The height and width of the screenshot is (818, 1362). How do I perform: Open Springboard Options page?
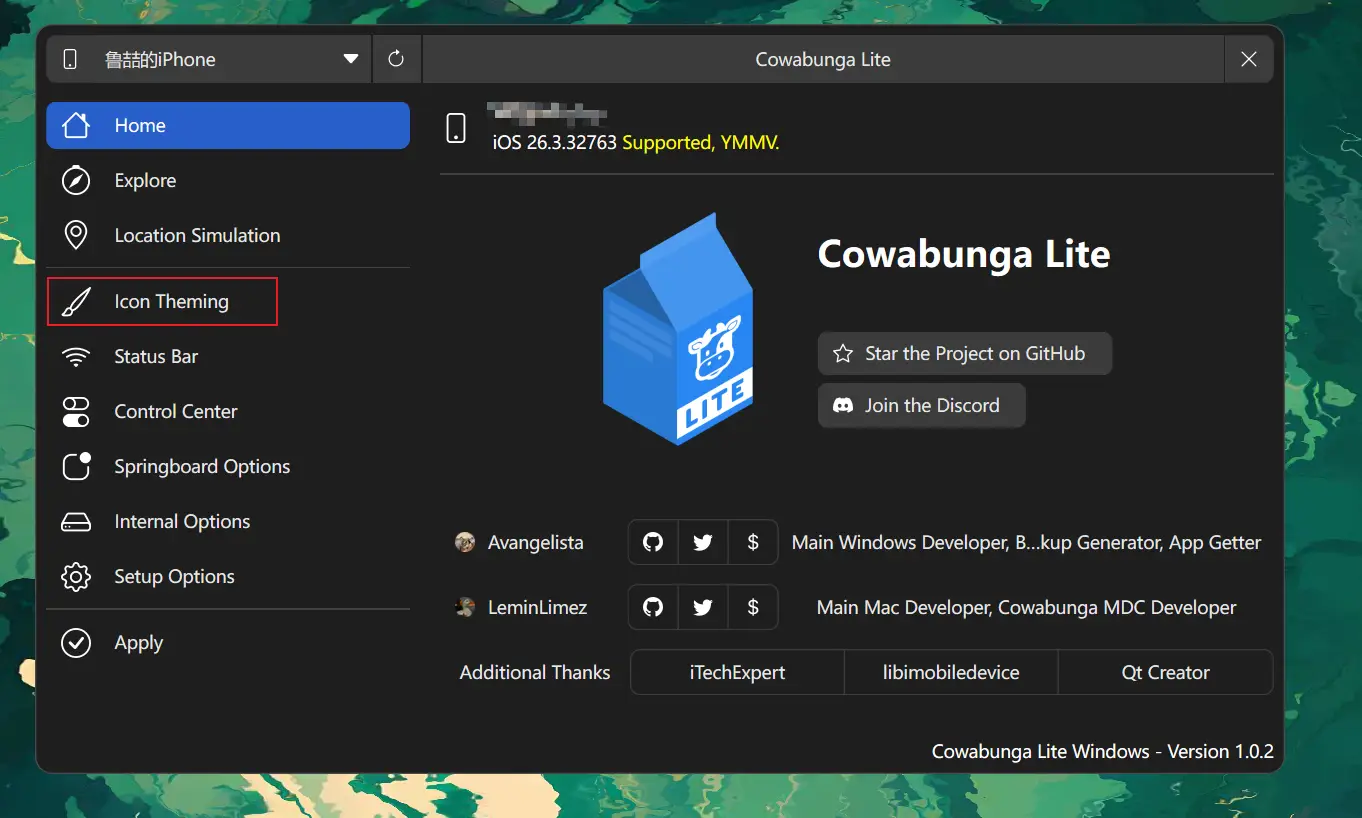201,467
